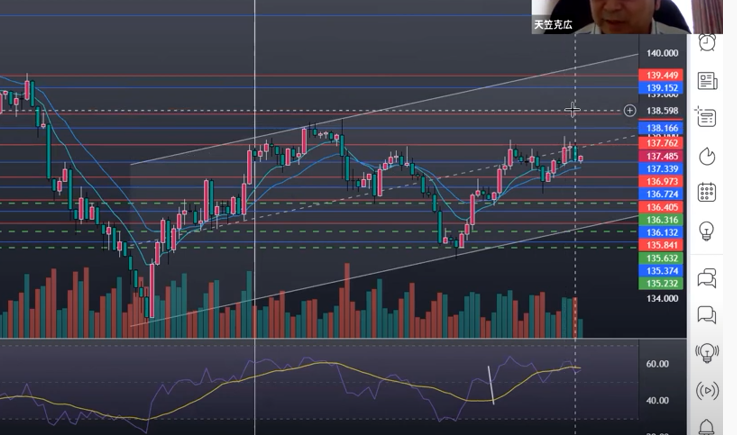
Task: Click the sparkle list icon in sidebar
Action: point(707,117)
